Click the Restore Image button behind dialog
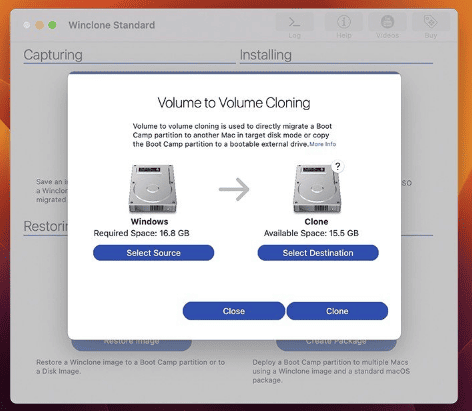Screen dimensions: 472x411 point(131,344)
